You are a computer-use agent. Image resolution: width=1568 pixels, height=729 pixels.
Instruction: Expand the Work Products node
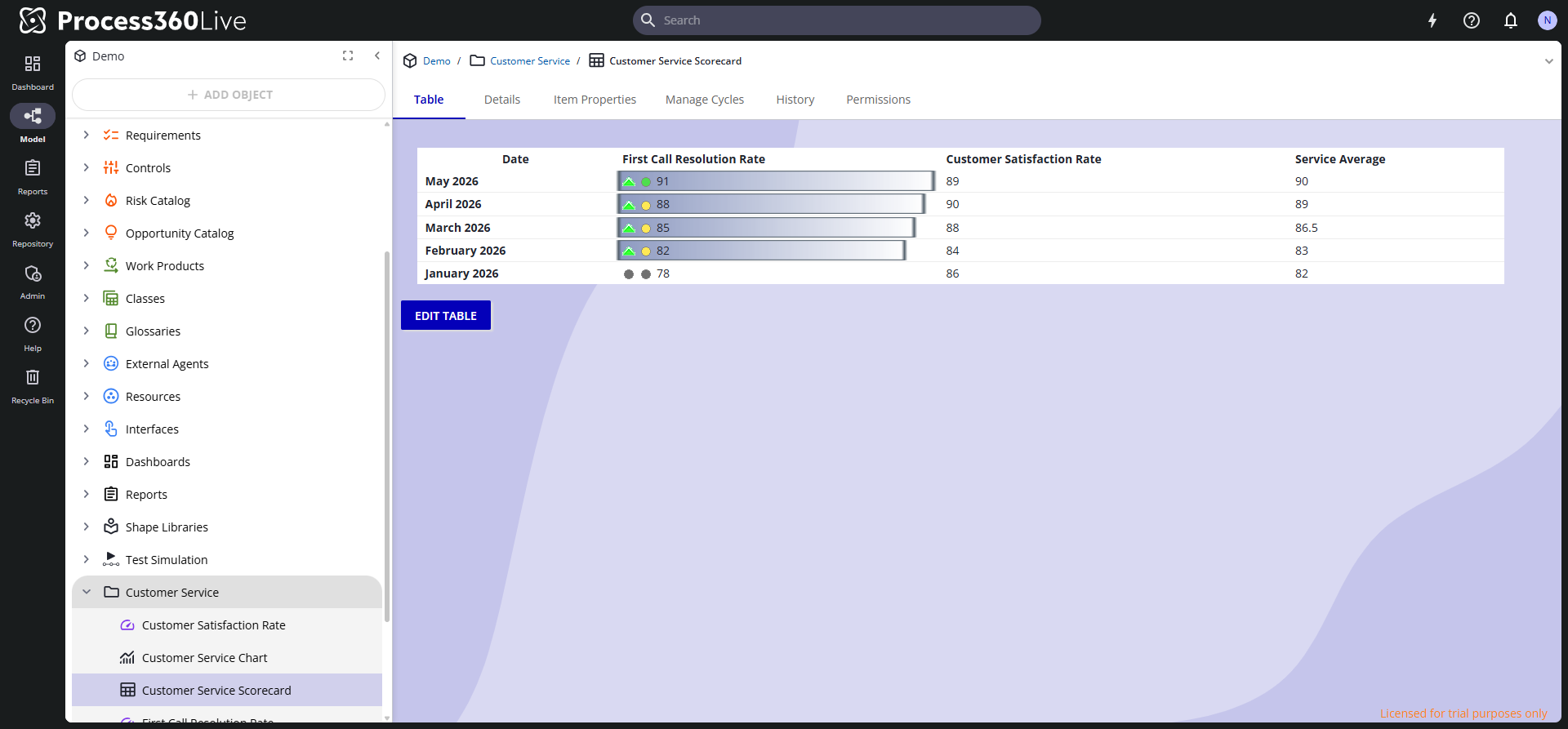pos(87,265)
